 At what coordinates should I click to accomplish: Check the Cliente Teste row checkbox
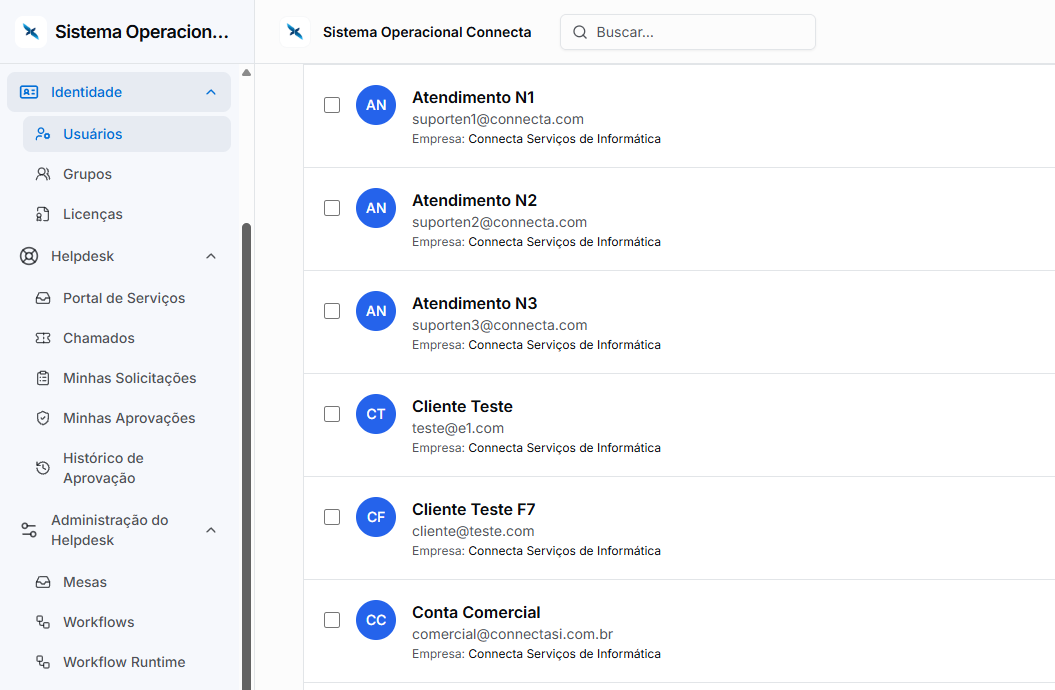[332, 414]
